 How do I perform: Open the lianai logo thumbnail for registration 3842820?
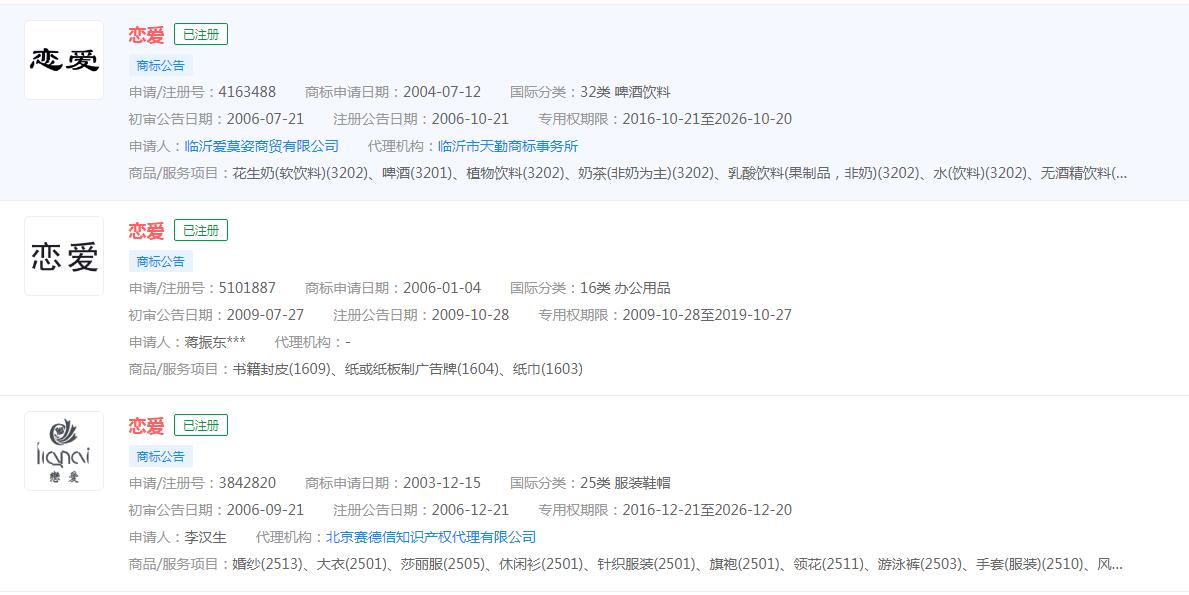point(64,451)
